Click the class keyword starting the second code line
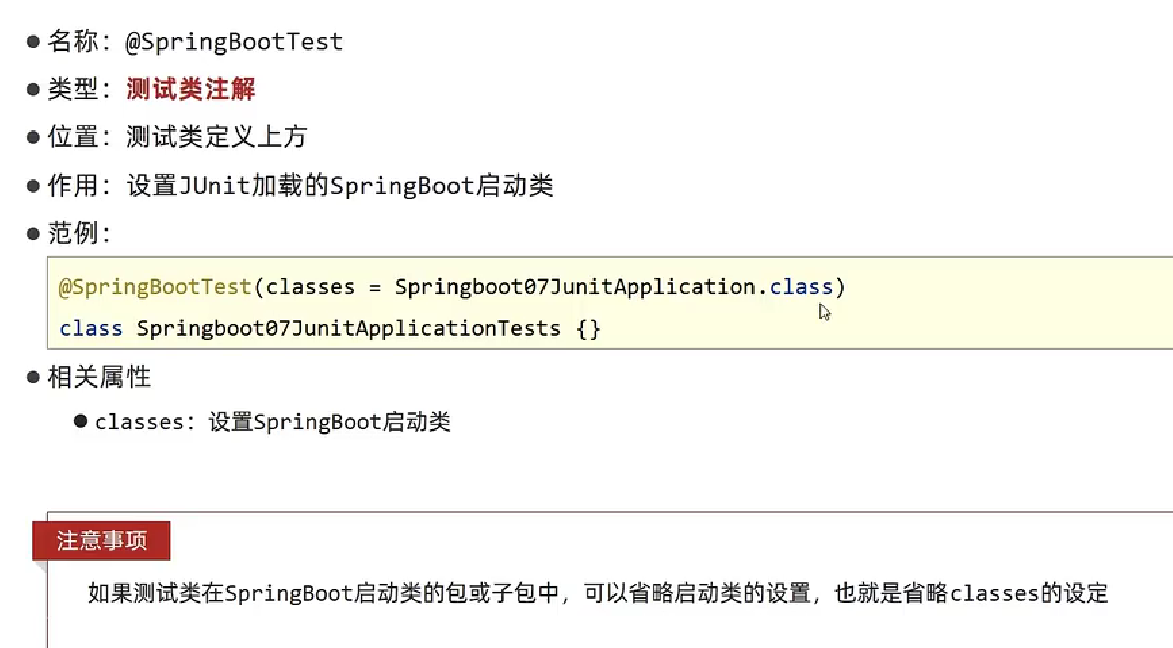Image resolution: width=1173 pixels, height=648 pixels. (91, 329)
